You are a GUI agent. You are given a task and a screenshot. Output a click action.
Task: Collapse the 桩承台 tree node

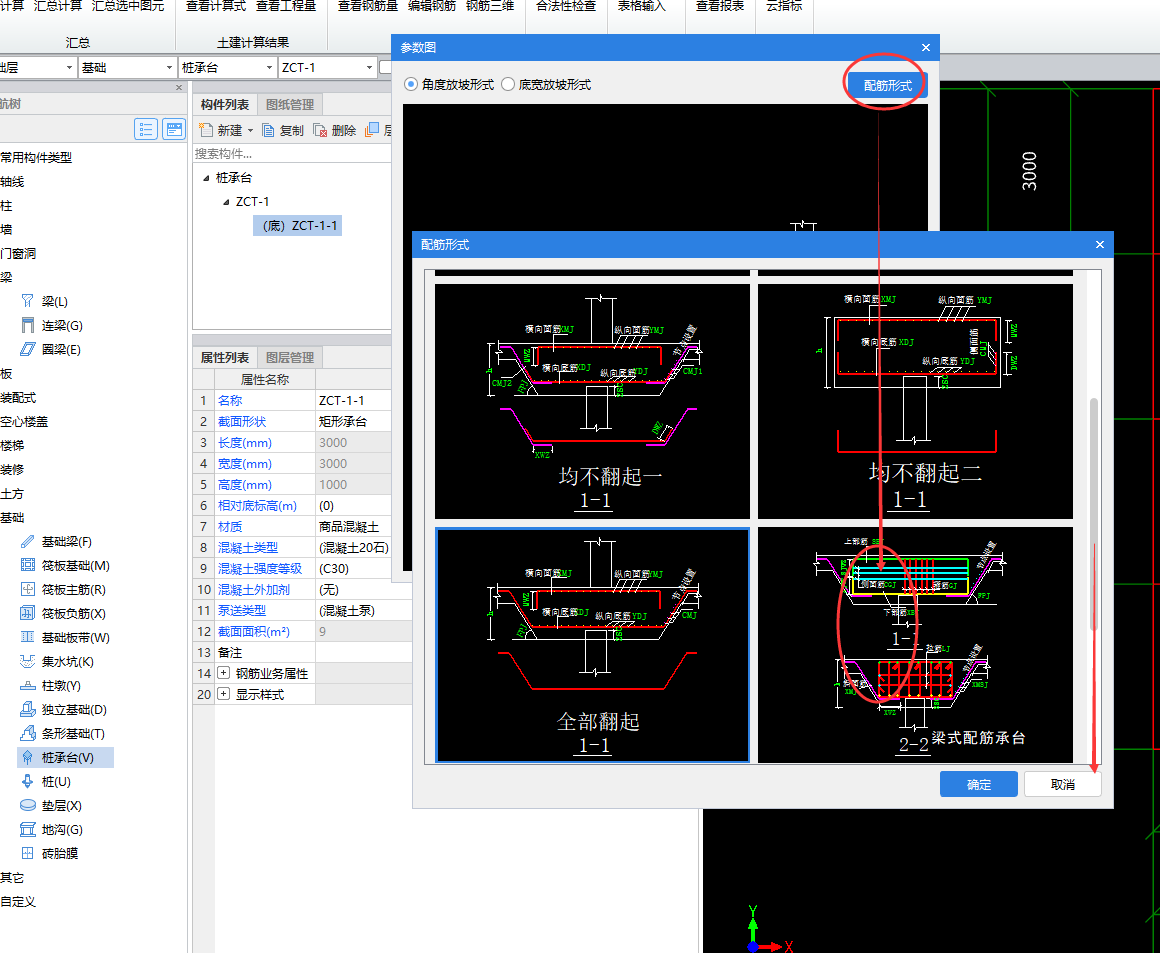tap(206, 178)
